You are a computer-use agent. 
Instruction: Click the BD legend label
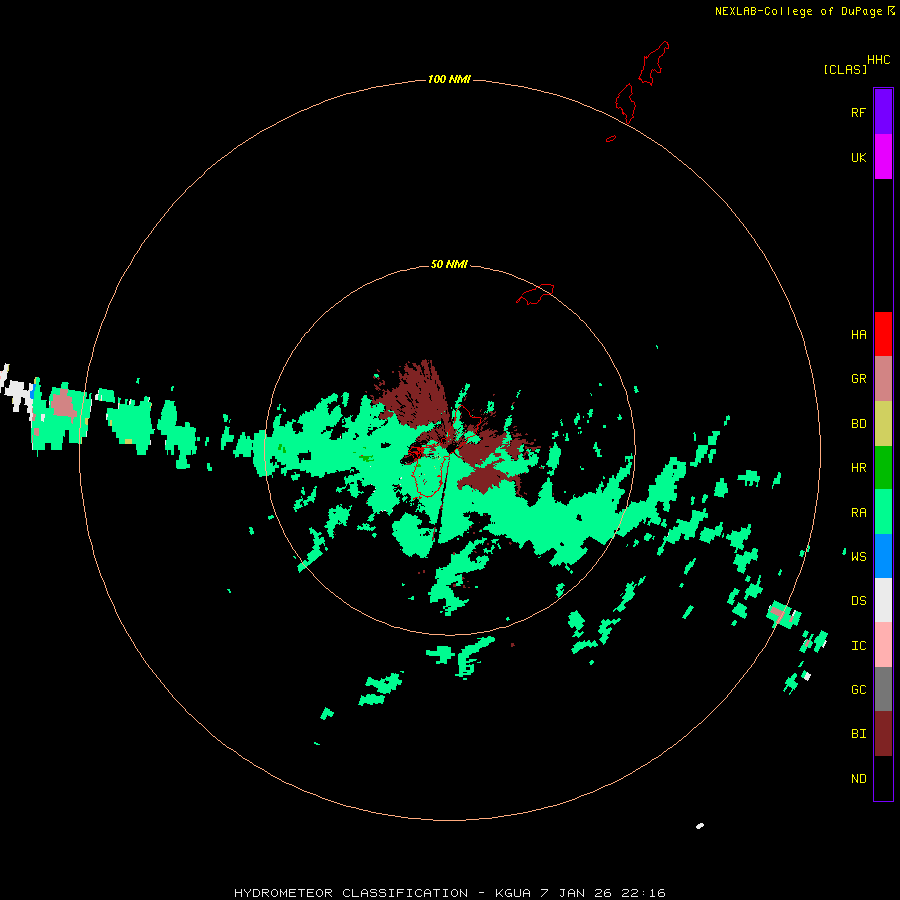858,424
